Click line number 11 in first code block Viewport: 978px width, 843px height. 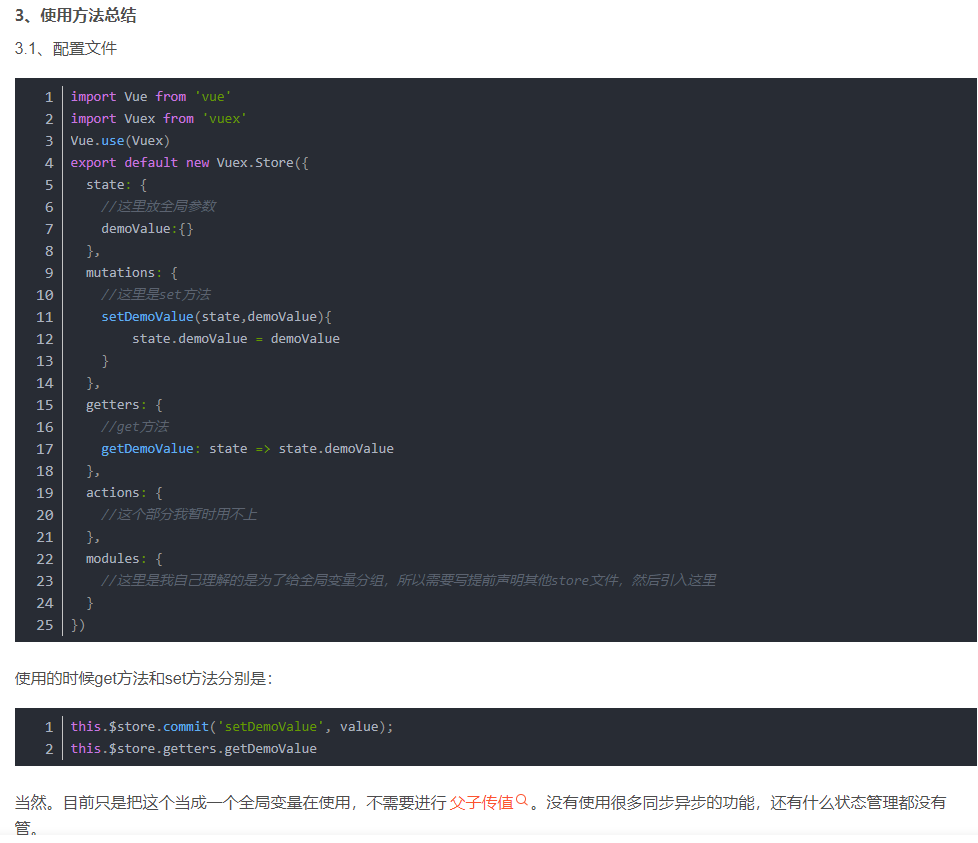click(x=45, y=317)
